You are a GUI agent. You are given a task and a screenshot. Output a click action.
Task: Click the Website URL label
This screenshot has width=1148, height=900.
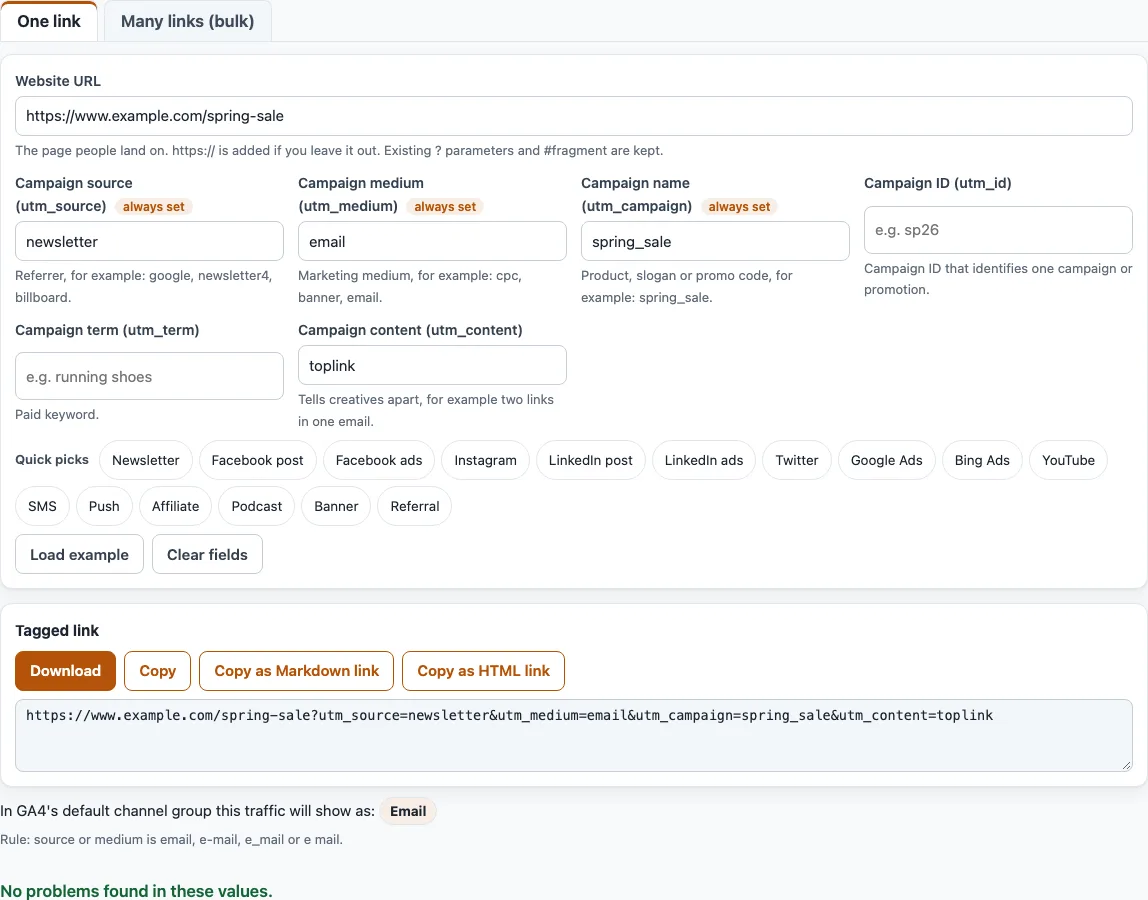[x=58, y=81]
